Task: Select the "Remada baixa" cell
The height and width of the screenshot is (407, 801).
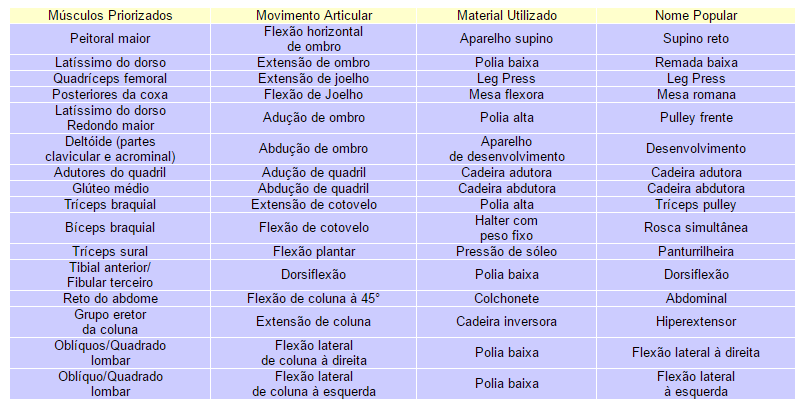Action: (x=696, y=62)
